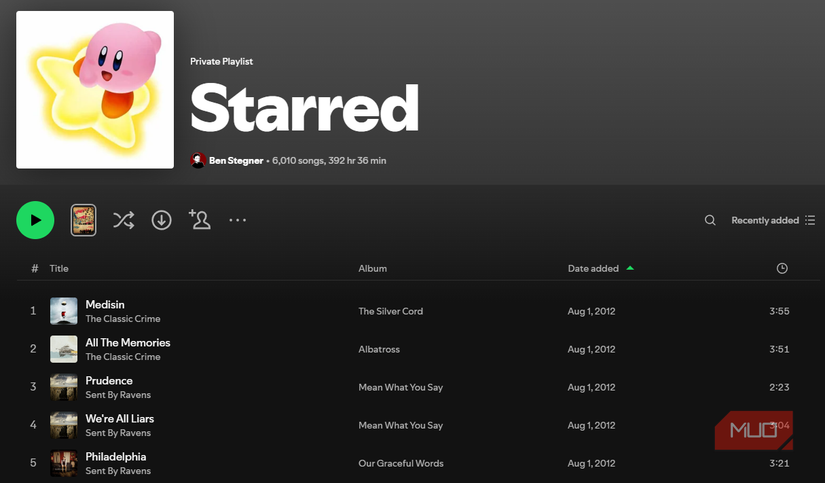
Task: Toggle shuffle for the playlist
Action: pyautogui.click(x=124, y=220)
